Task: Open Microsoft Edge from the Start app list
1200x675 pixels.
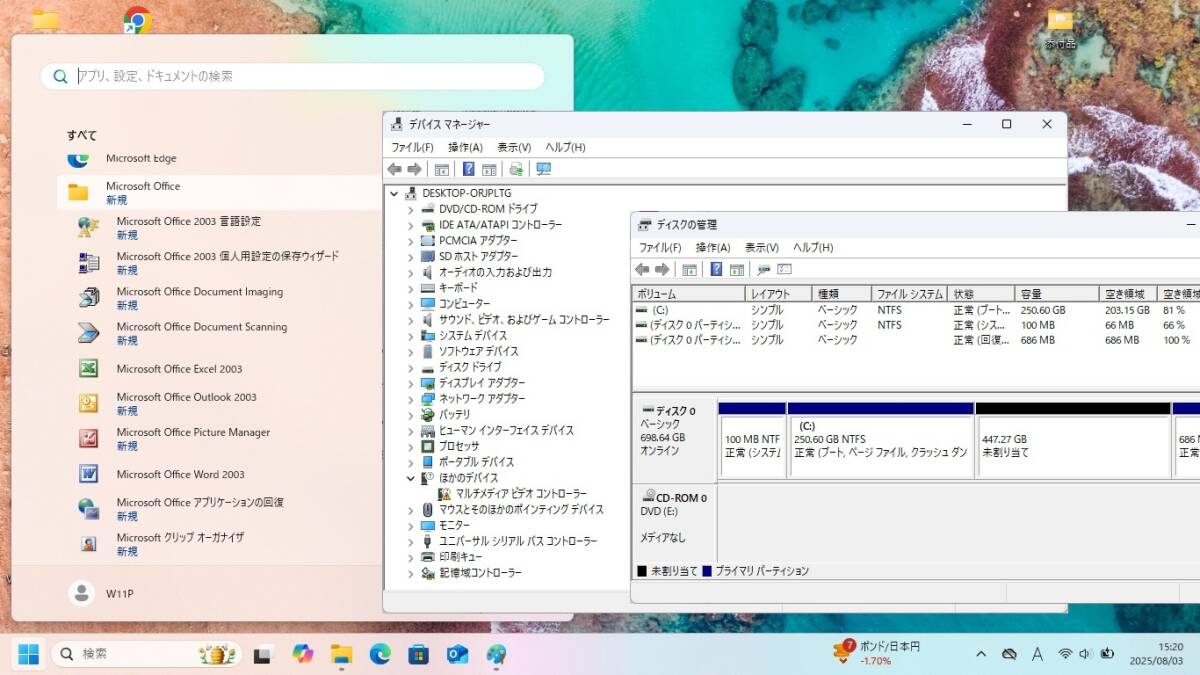Action: [141, 158]
